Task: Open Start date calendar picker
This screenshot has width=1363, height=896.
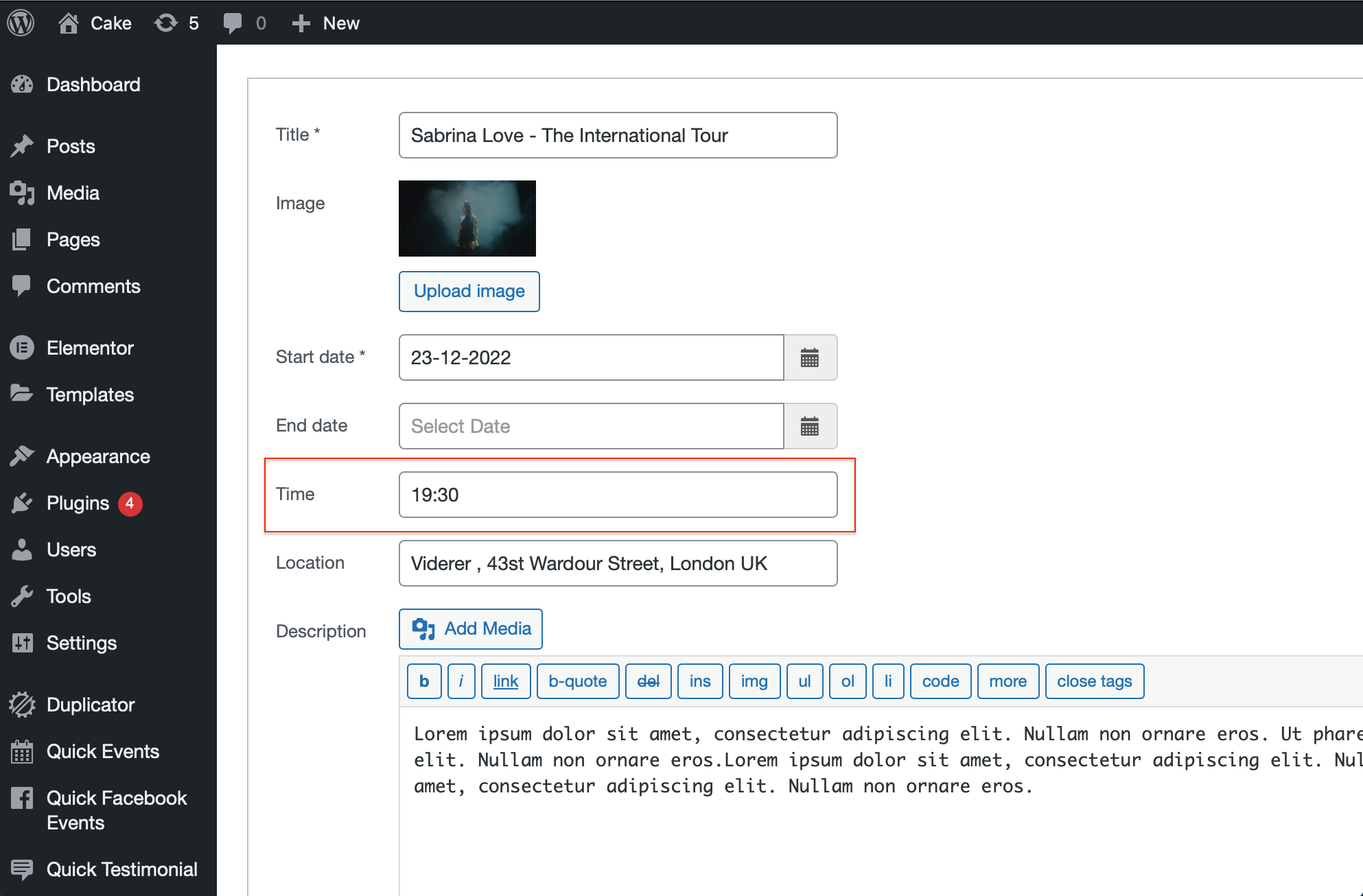Action: pyautogui.click(x=810, y=357)
